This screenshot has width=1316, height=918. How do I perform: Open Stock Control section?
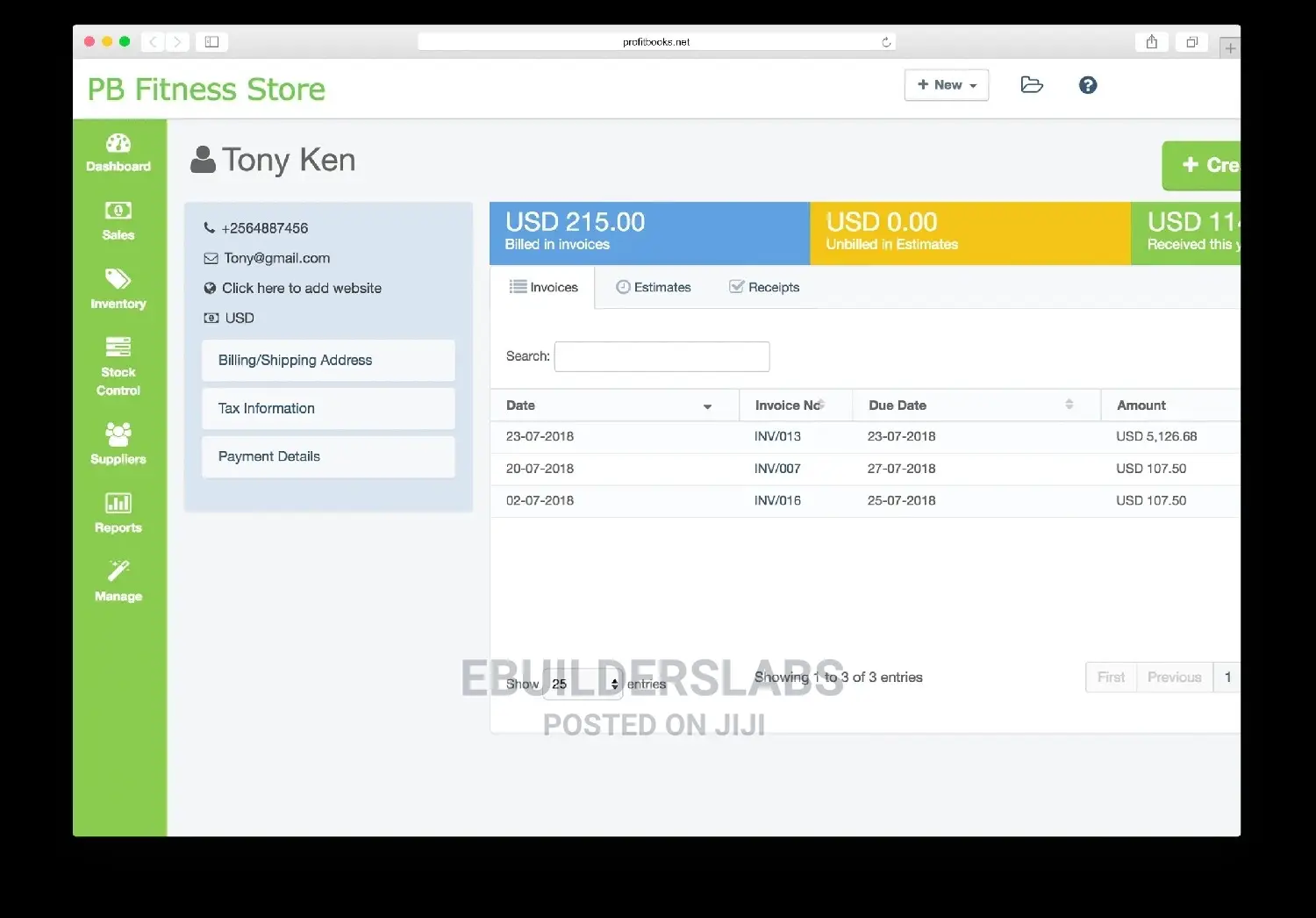[x=118, y=367]
